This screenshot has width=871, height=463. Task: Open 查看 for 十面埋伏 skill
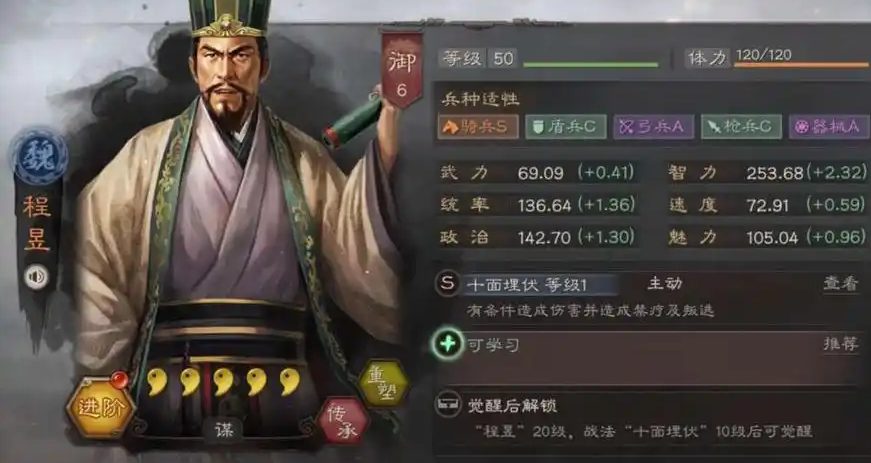coord(840,284)
